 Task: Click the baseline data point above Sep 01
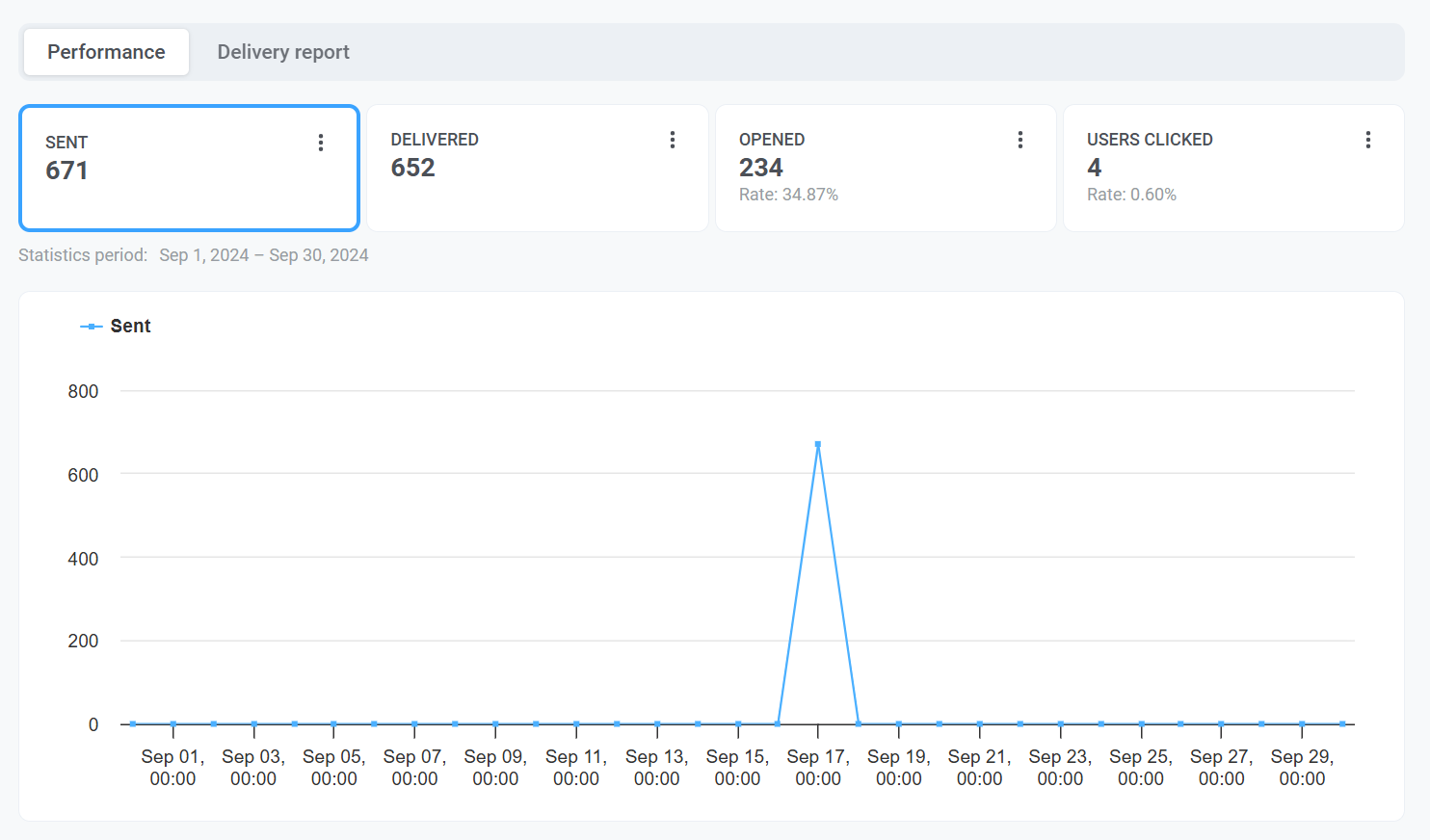coord(173,723)
